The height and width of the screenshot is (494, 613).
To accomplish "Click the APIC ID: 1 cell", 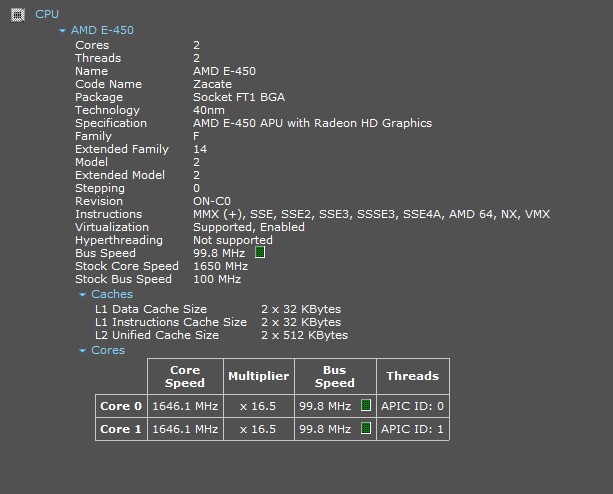I will pos(413,429).
